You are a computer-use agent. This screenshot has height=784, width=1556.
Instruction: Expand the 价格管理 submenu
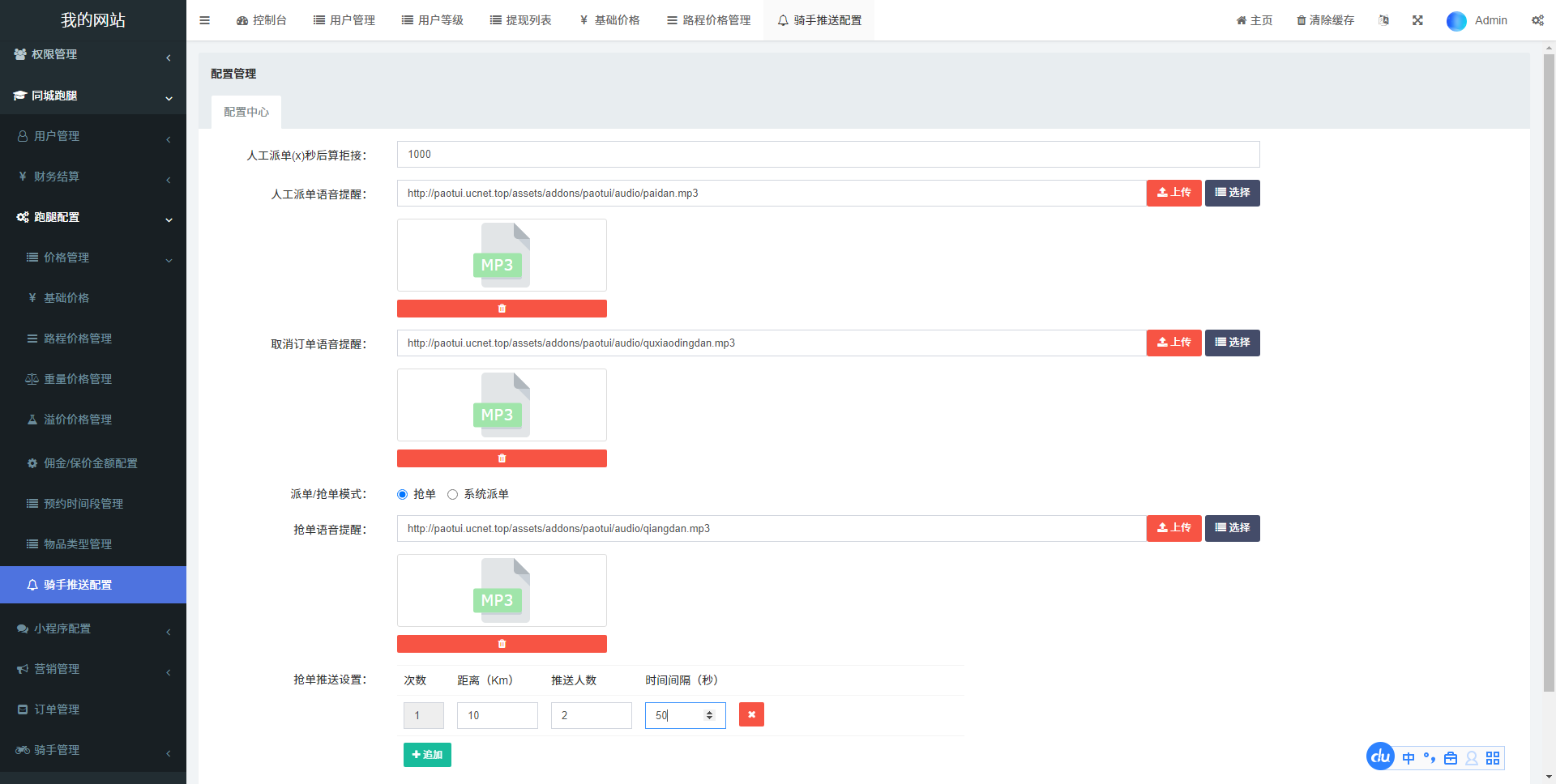click(97, 258)
